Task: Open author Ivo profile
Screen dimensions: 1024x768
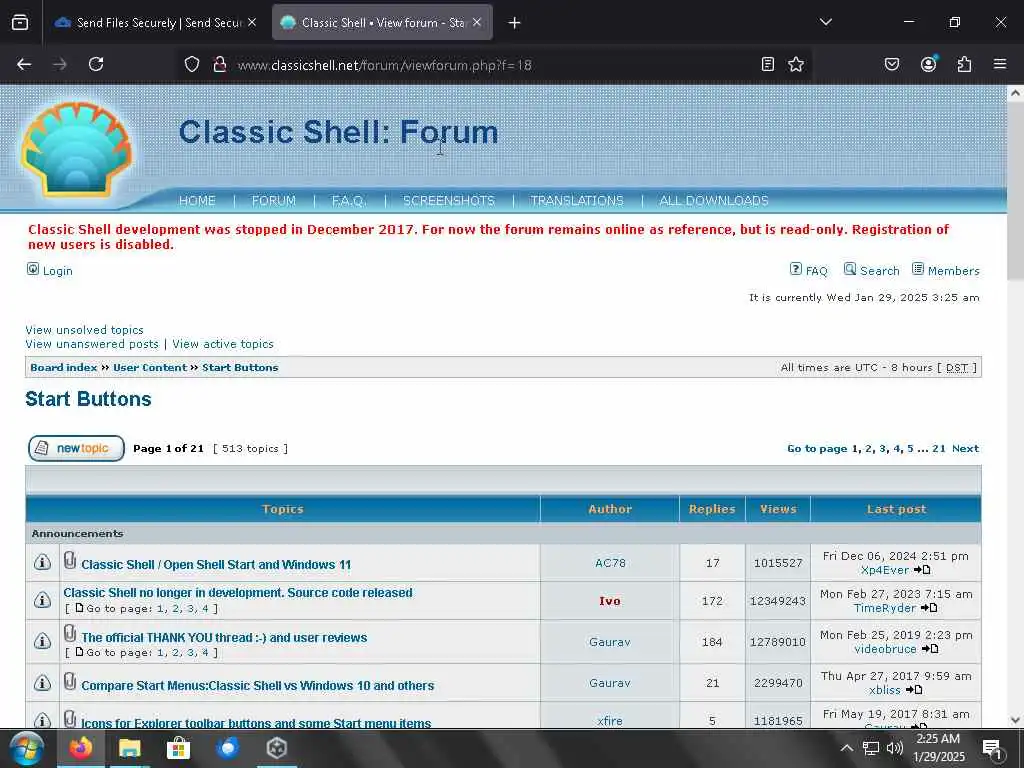Action: [610, 601]
